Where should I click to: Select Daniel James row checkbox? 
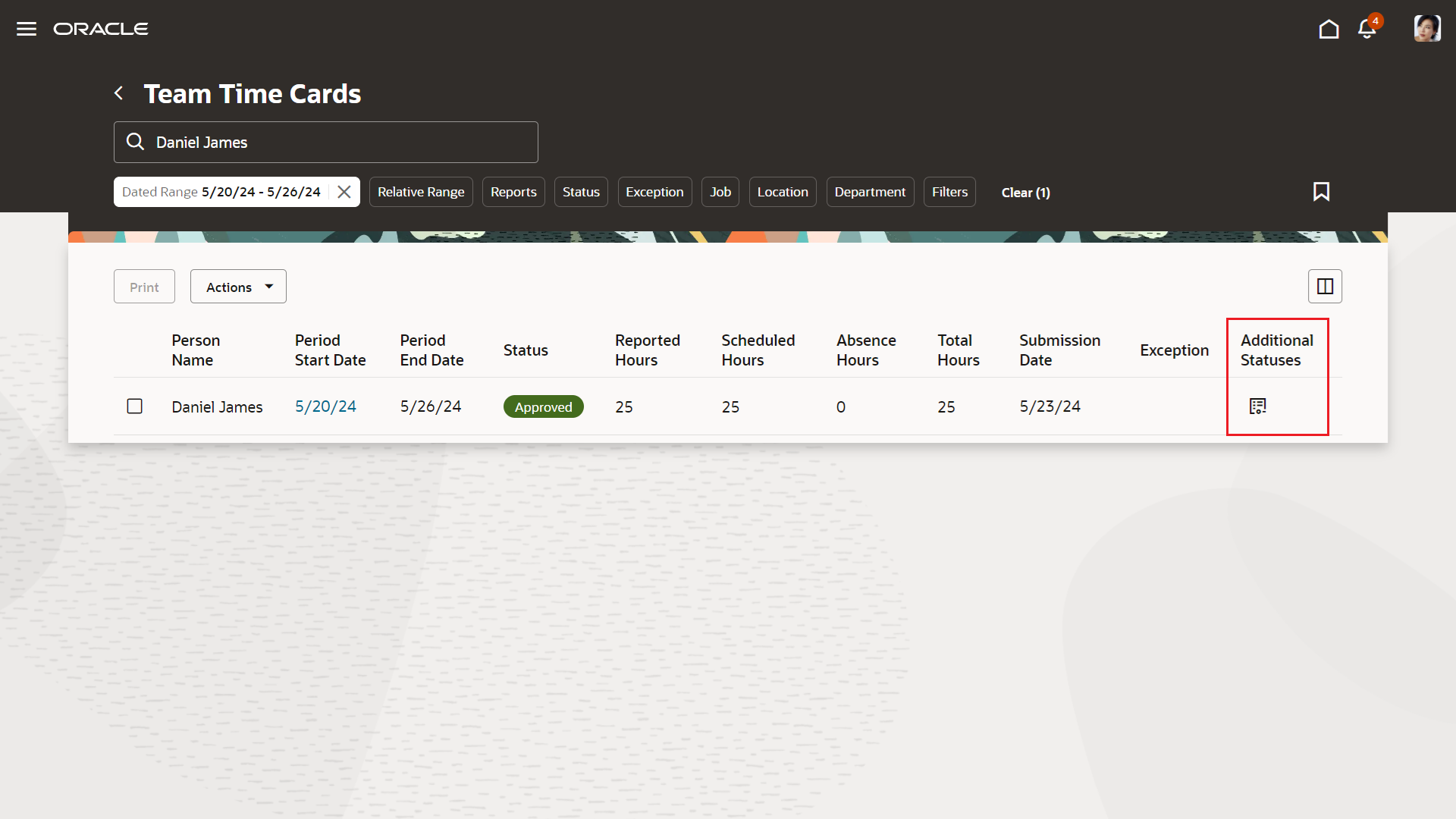(135, 406)
